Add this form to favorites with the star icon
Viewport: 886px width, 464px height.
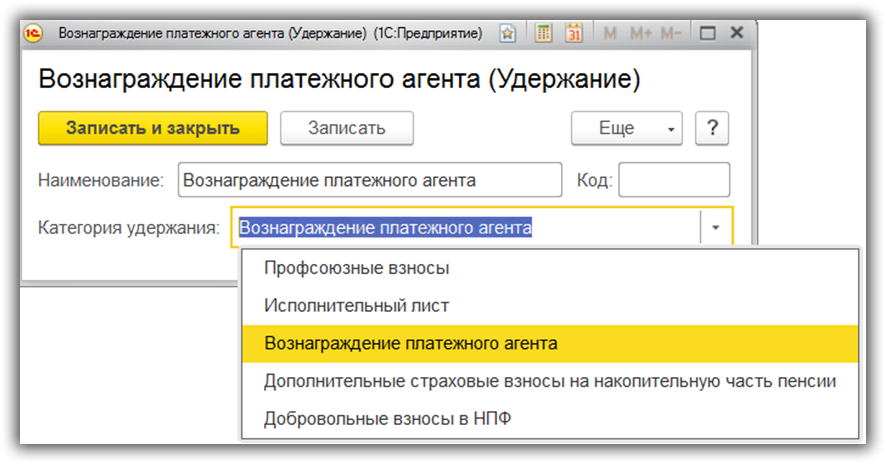508,33
